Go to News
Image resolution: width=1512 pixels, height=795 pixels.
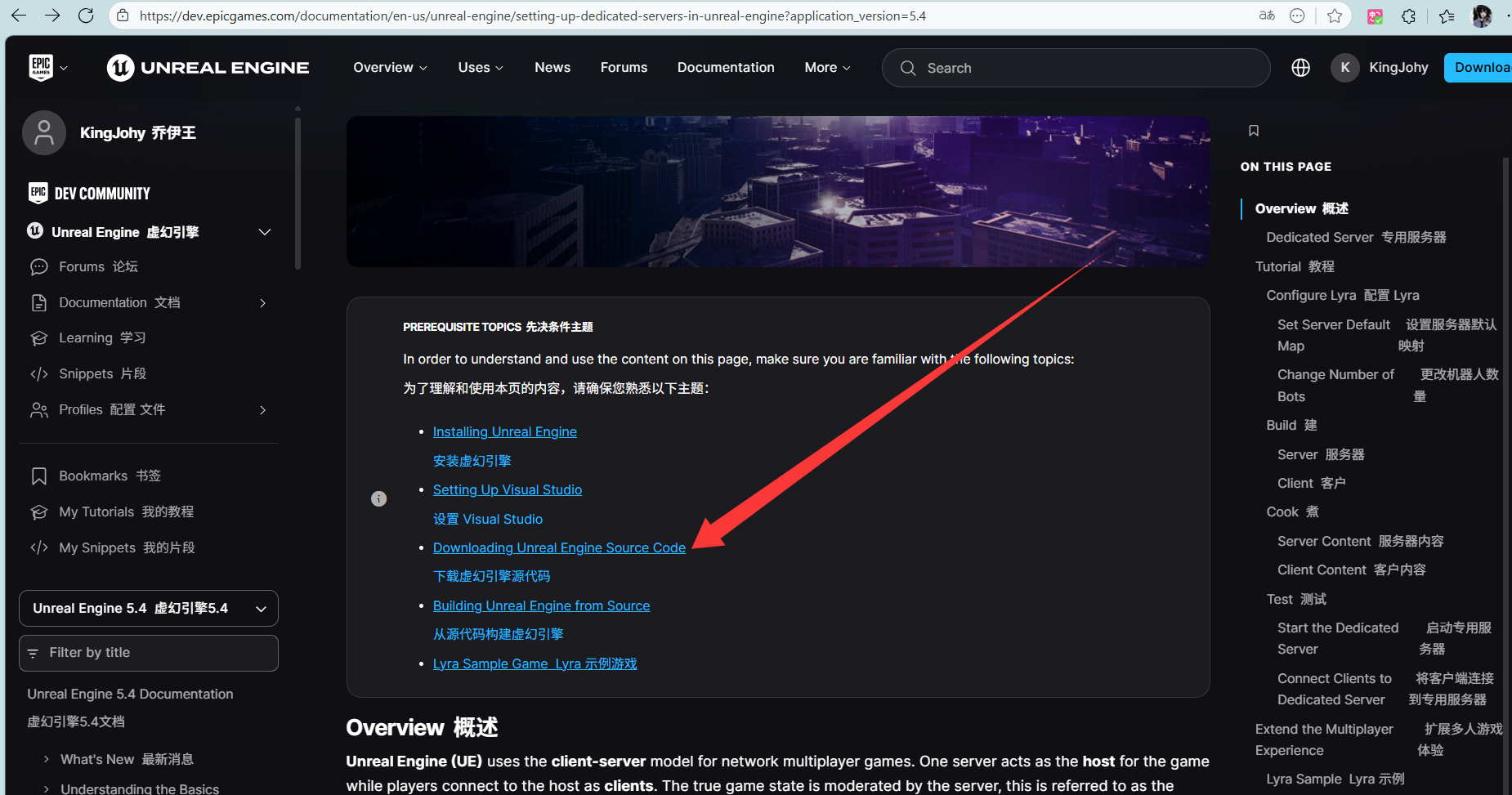552,68
